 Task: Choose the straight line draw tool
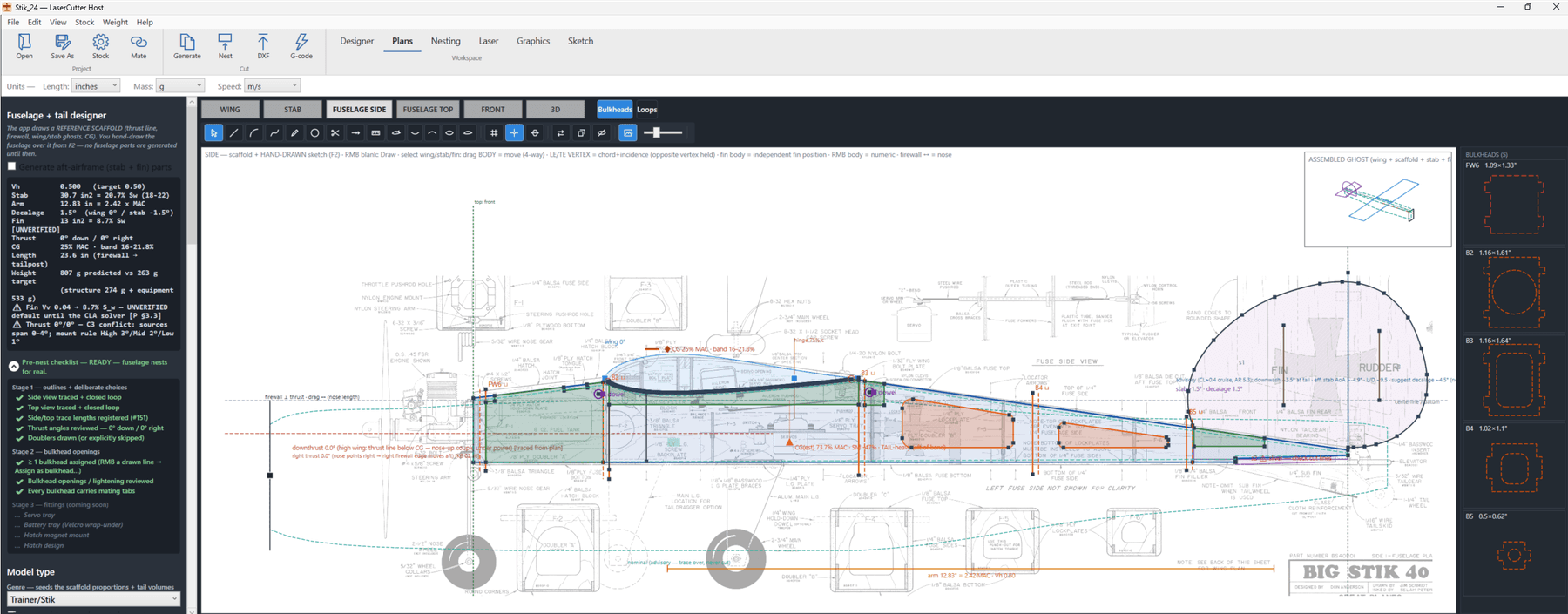[x=233, y=132]
